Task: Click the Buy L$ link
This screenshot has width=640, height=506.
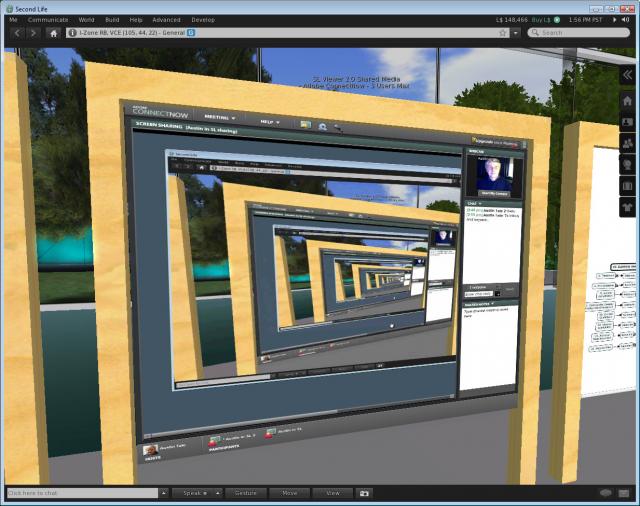Action: (541, 20)
